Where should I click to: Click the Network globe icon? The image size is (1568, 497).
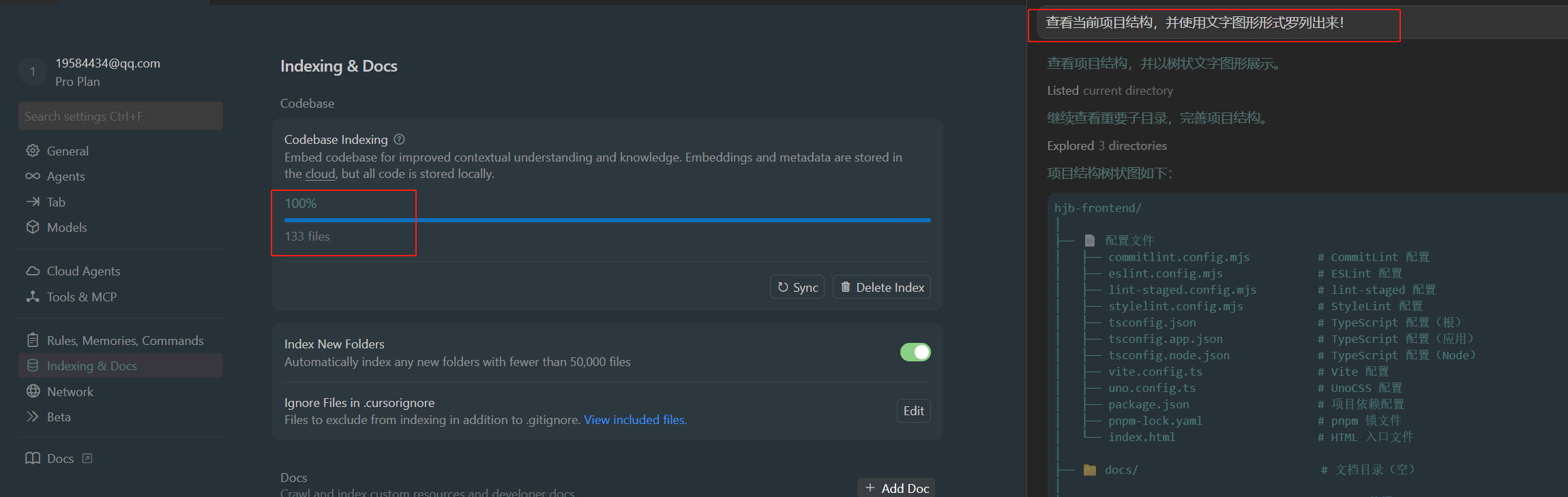[33, 391]
